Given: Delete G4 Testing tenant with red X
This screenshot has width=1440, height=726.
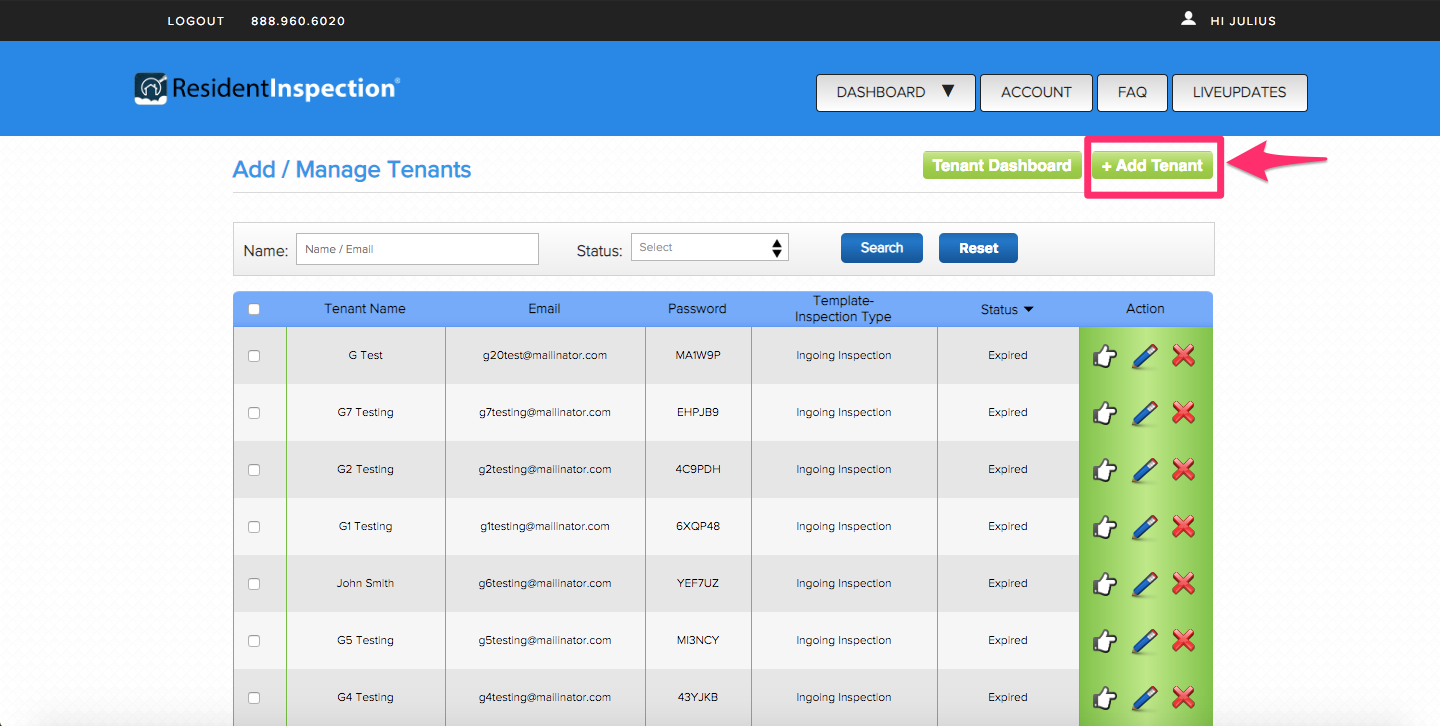Looking at the screenshot, I should pyautogui.click(x=1184, y=697).
